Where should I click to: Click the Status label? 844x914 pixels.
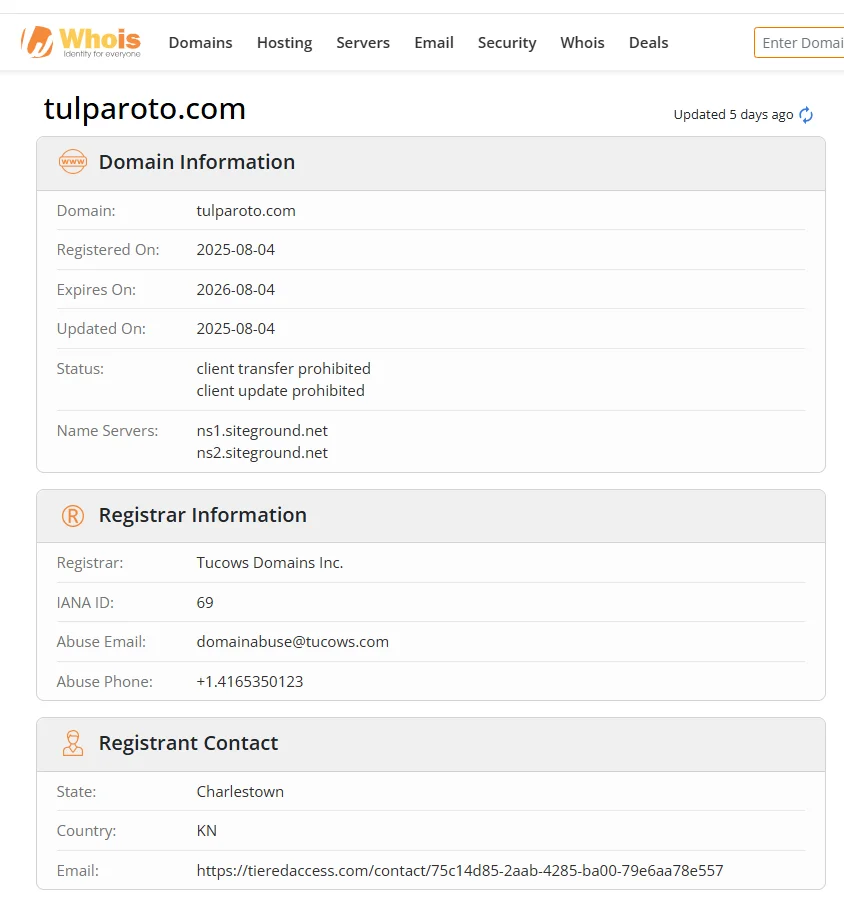point(80,368)
